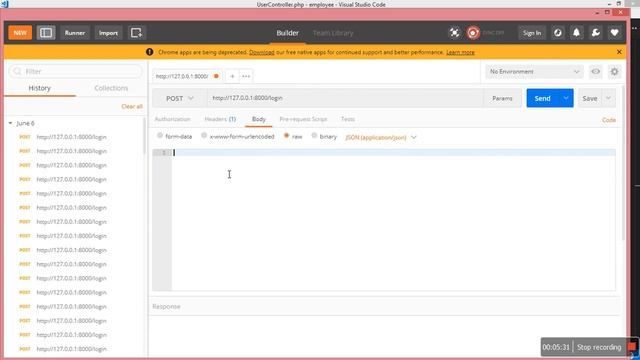Select the binary radio button
This screenshot has width=640, height=360.
[x=314, y=136]
